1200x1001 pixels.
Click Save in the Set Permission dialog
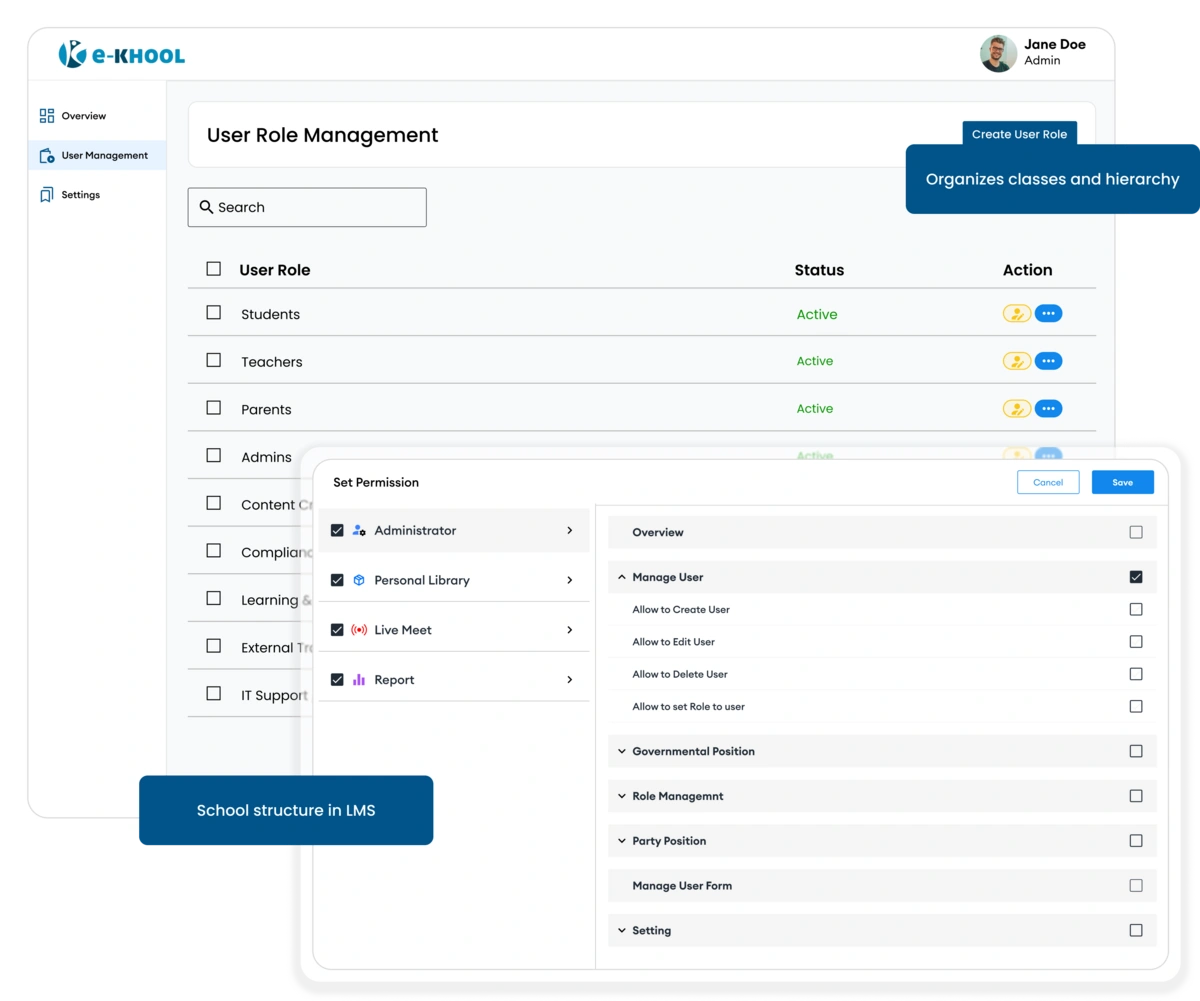[1122, 482]
